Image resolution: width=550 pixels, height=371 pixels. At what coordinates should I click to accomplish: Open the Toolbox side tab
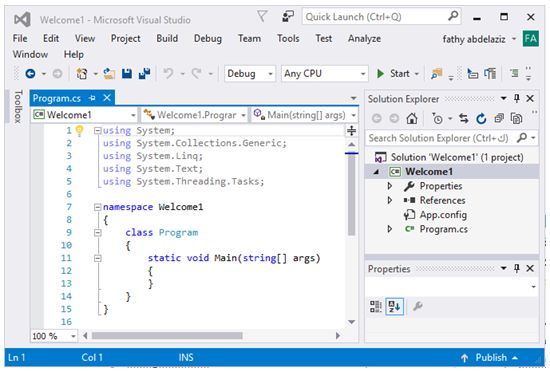pos(18,107)
